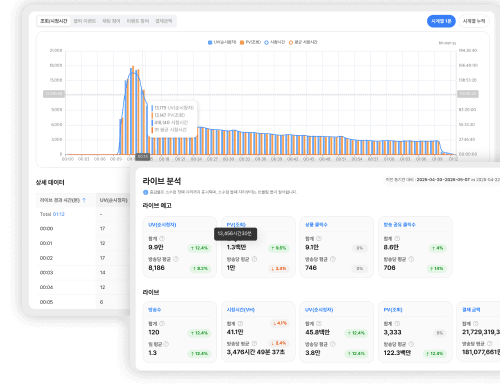Select the 00:03 row in detail table
The width and height of the screenshot is (500, 384).
coord(83,273)
